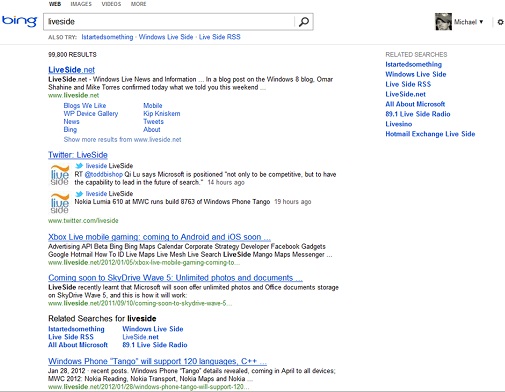The image size is (505, 392).
Task: Open the Kip Kniskern sitelink
Action: tap(162, 114)
